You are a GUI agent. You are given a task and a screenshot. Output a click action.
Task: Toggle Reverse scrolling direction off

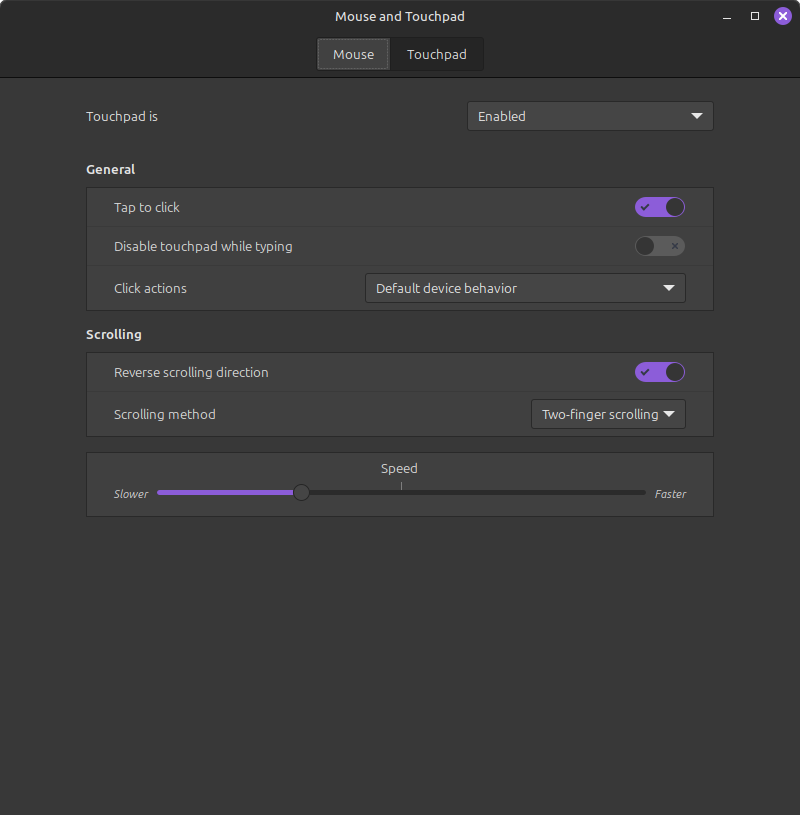660,372
